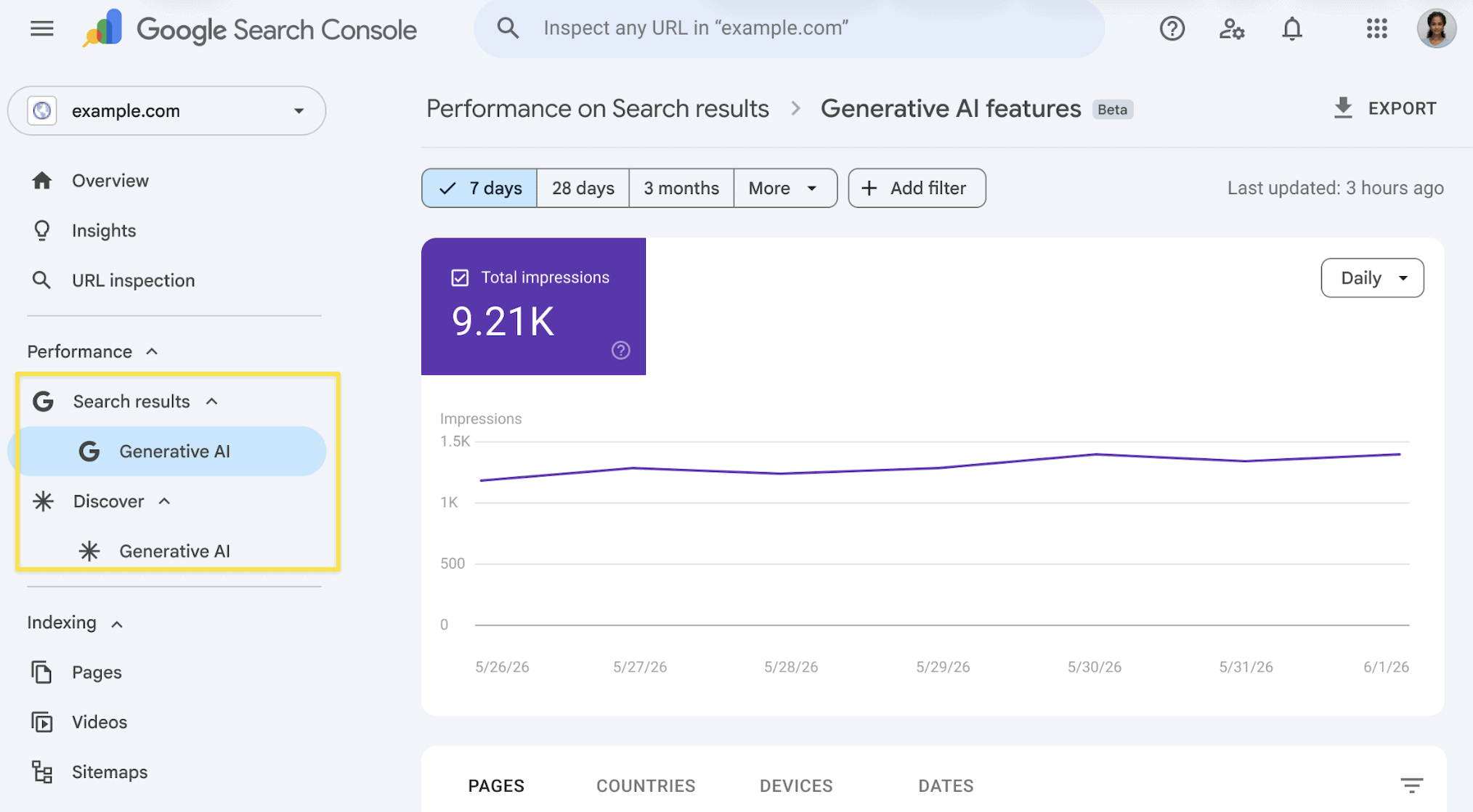Toggle the Total impressions checkbox
Viewport: 1473px width, 812px height.
(460, 277)
